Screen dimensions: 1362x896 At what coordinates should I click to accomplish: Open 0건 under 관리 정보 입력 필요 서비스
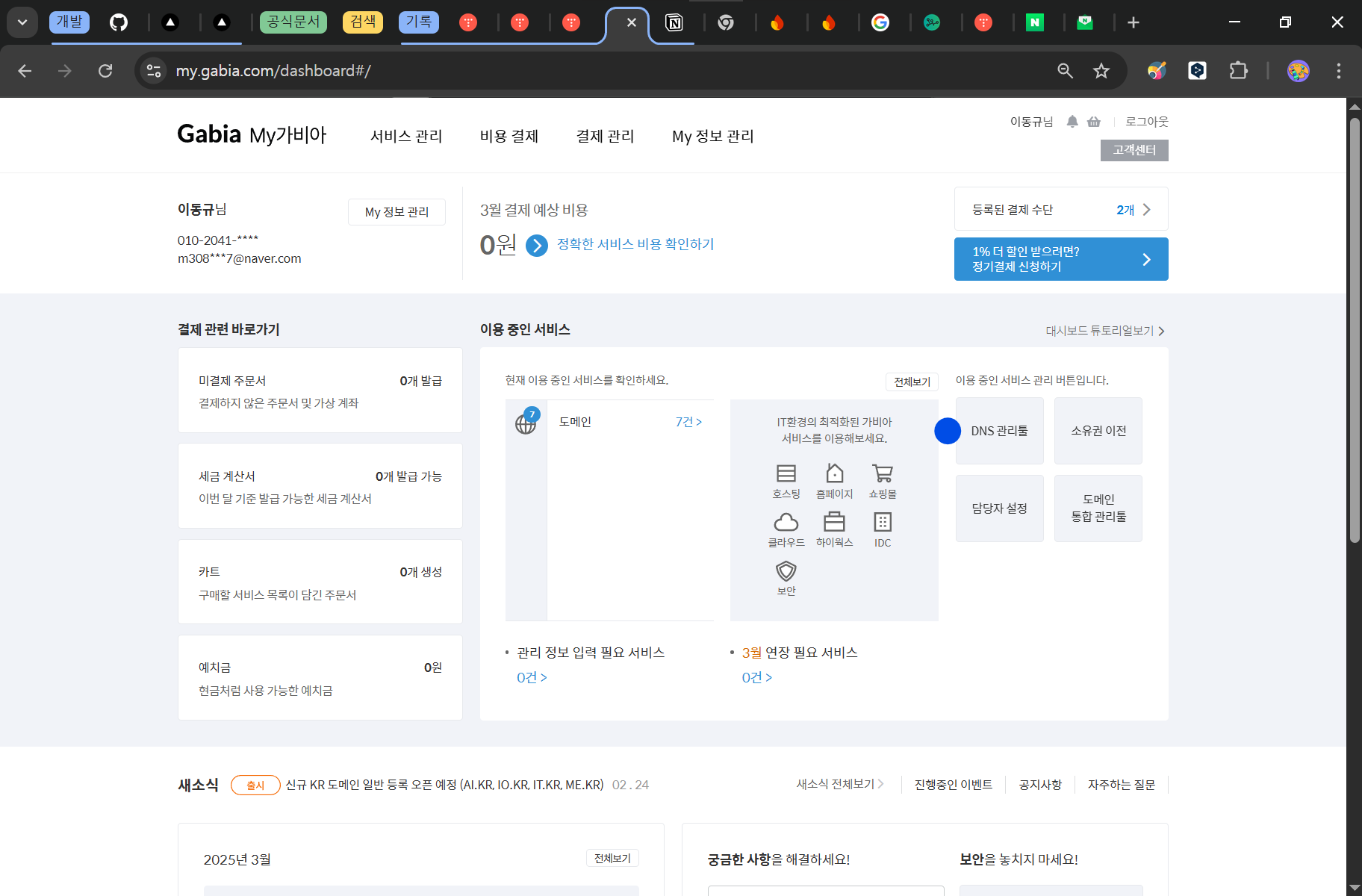532,677
